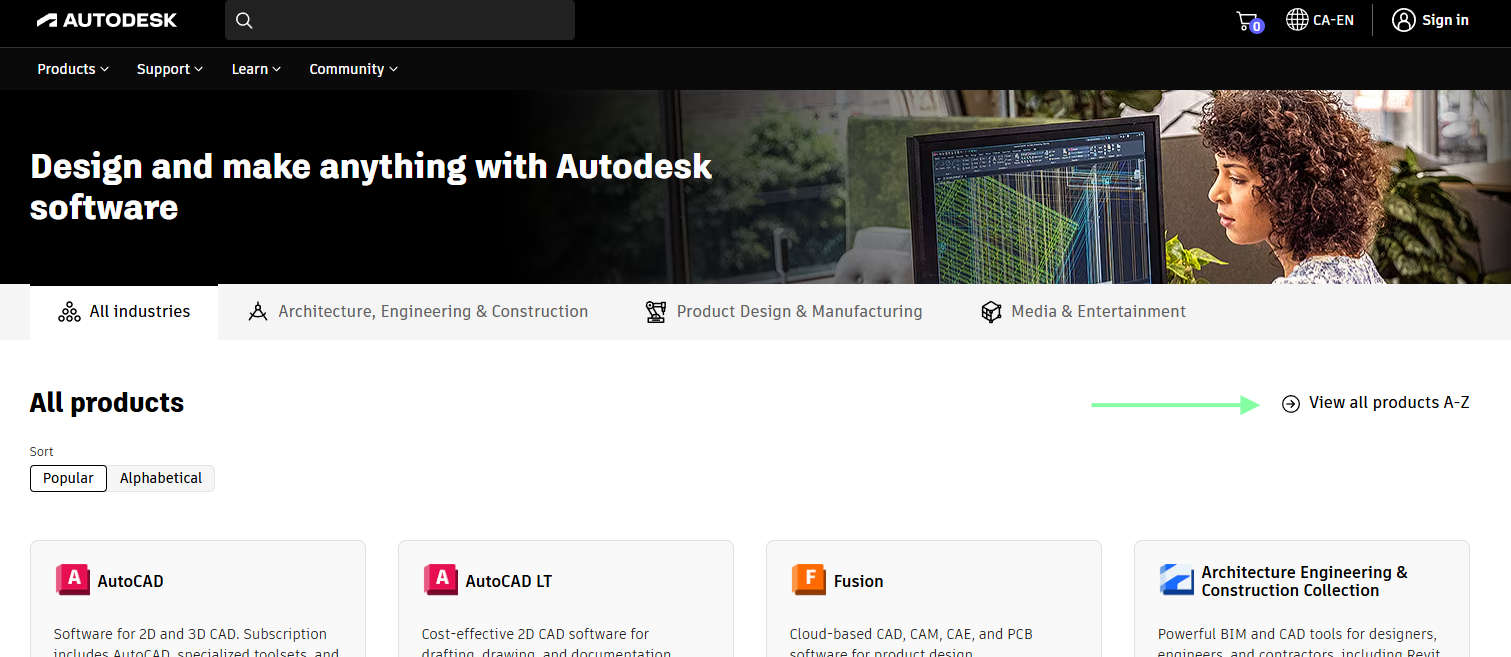Open the shopping cart icon
The height and width of the screenshot is (657, 1511).
pos(1247,20)
